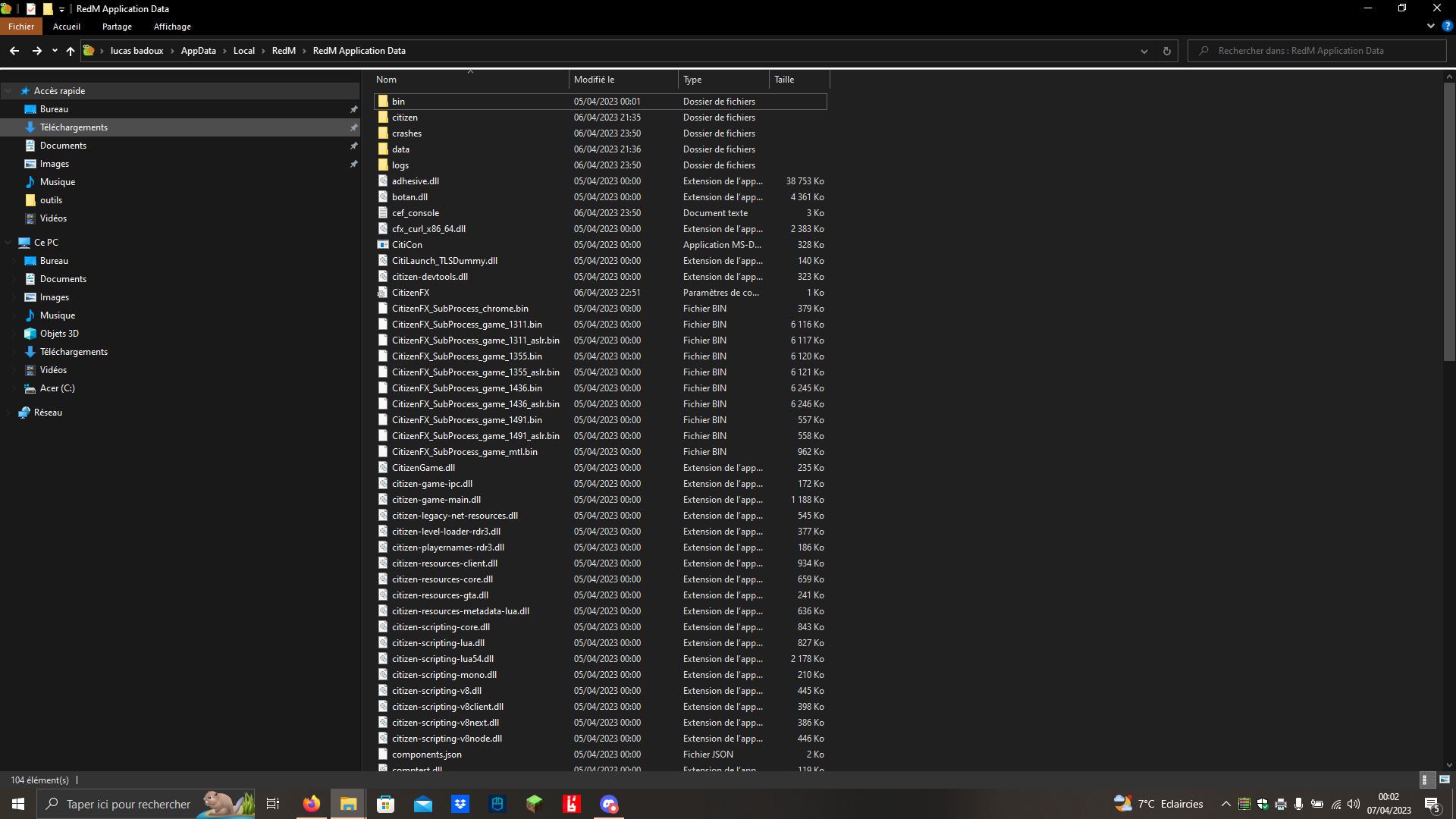This screenshot has width=1456, height=819.
Task: Open Task View from the taskbar
Action: [x=273, y=804]
